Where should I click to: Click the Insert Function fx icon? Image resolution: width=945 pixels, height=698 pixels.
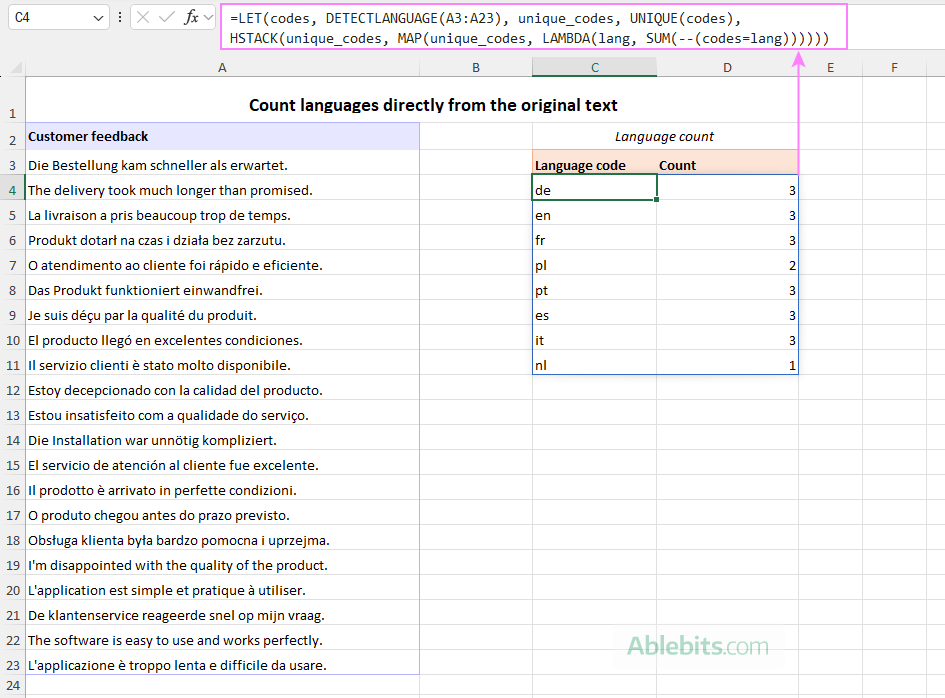coord(192,17)
